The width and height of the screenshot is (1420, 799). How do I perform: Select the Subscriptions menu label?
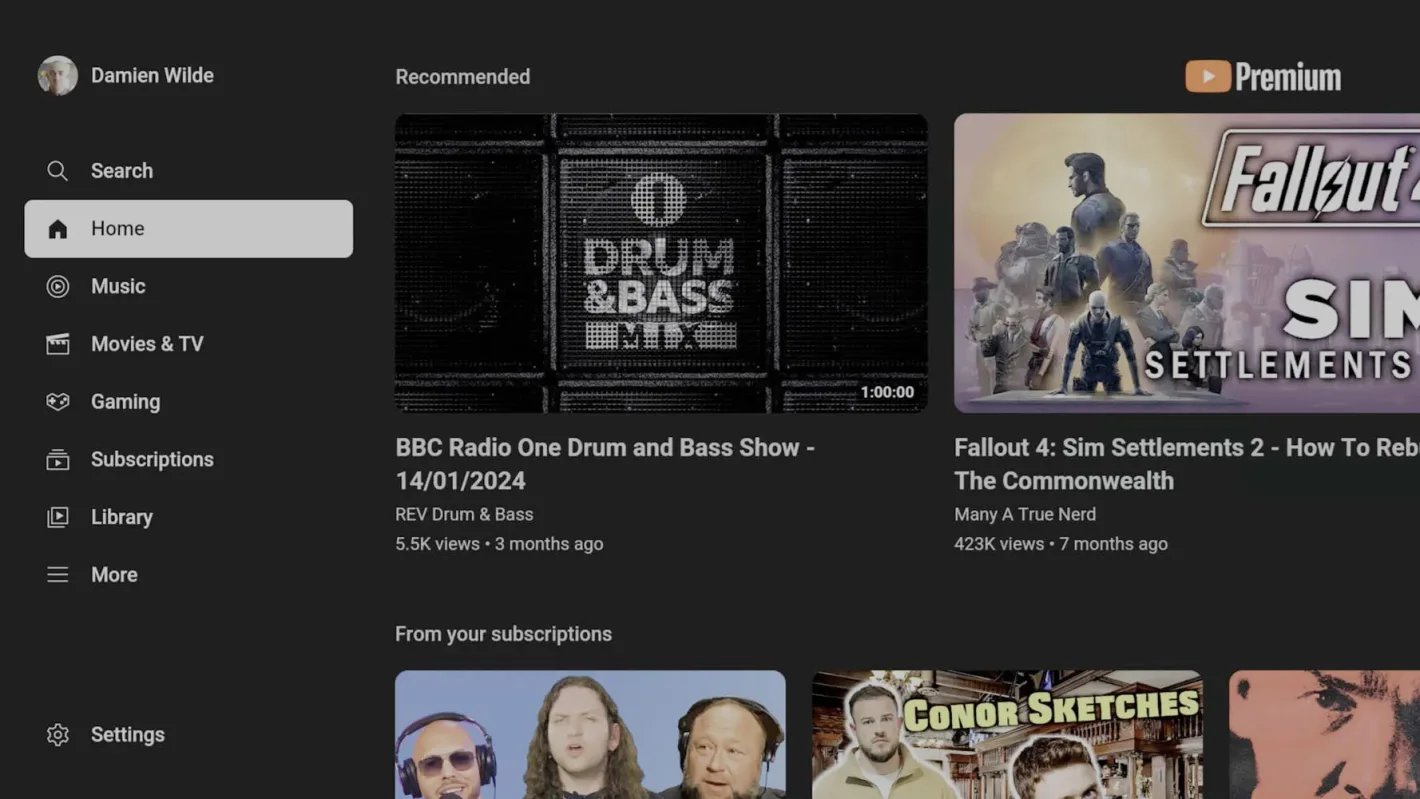(x=152, y=460)
